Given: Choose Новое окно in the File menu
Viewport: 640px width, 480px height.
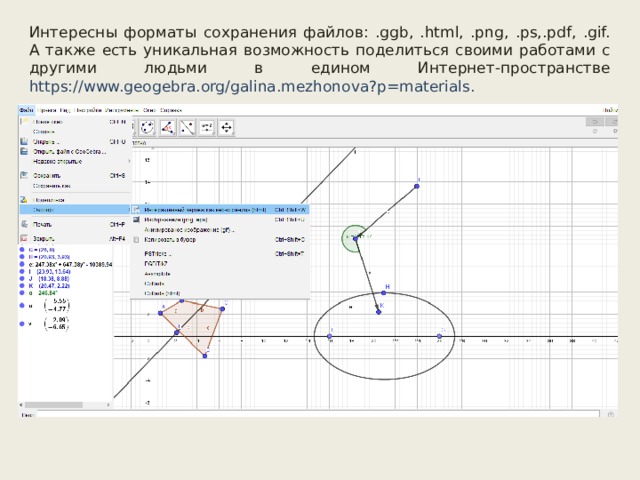Looking at the screenshot, I should (75, 122).
